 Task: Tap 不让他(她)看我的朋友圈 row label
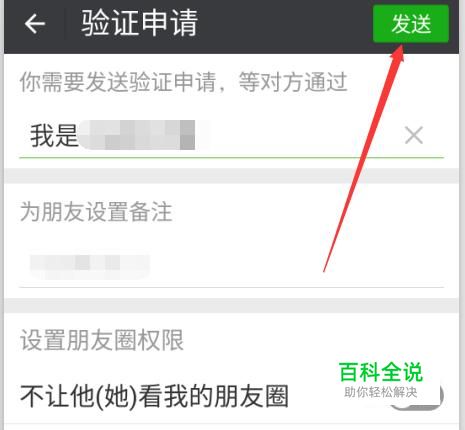tap(154, 396)
